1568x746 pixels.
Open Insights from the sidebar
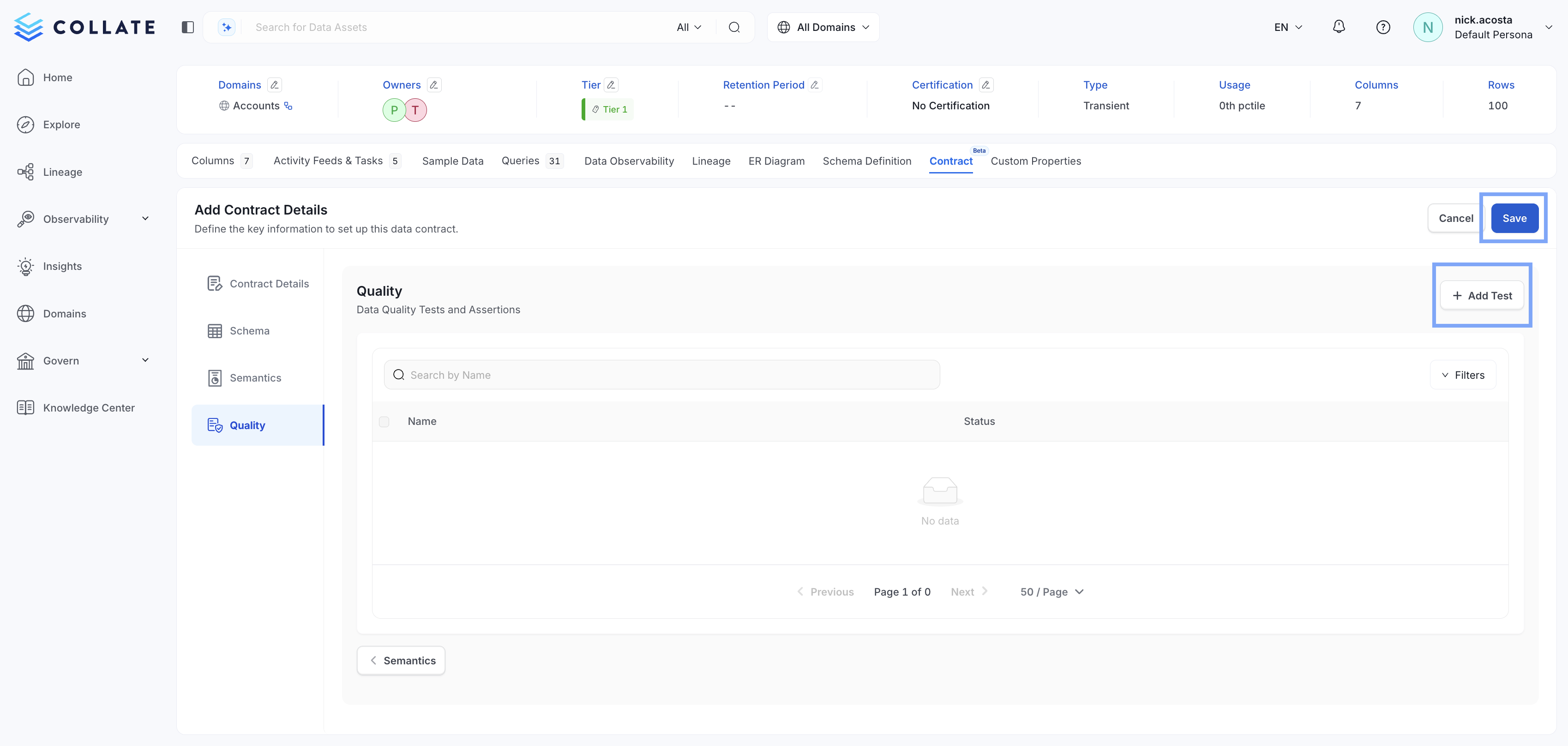tap(63, 266)
